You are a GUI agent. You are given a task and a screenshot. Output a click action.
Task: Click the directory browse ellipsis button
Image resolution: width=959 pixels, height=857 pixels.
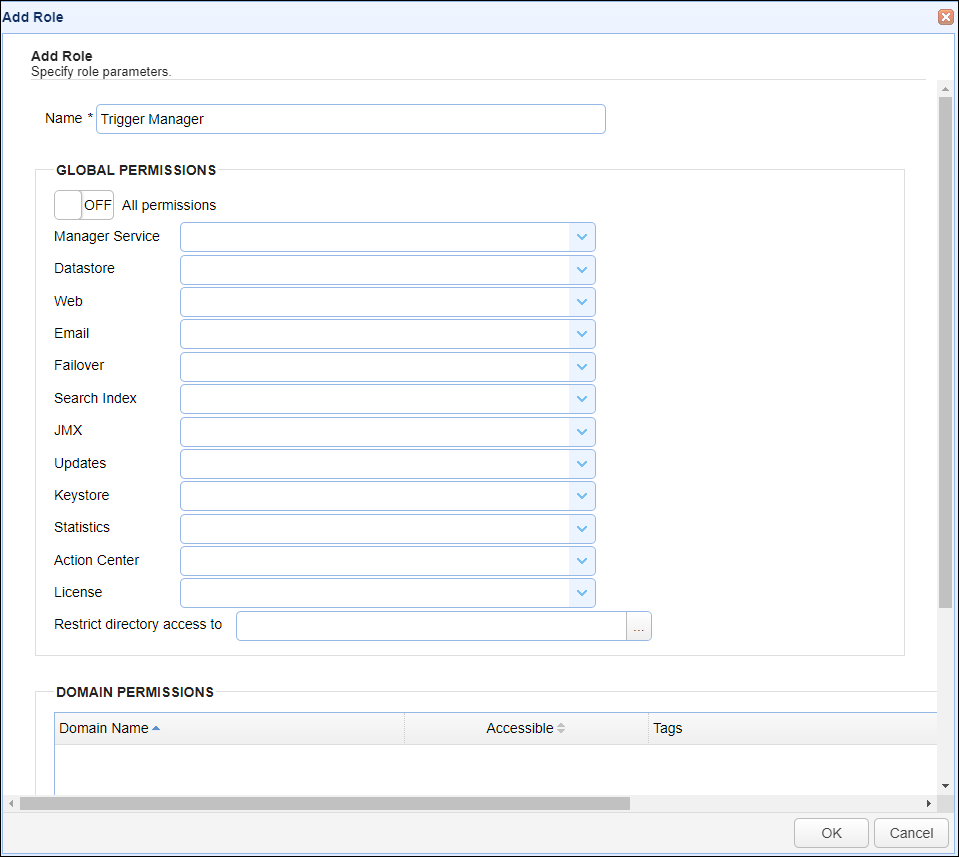click(x=639, y=626)
